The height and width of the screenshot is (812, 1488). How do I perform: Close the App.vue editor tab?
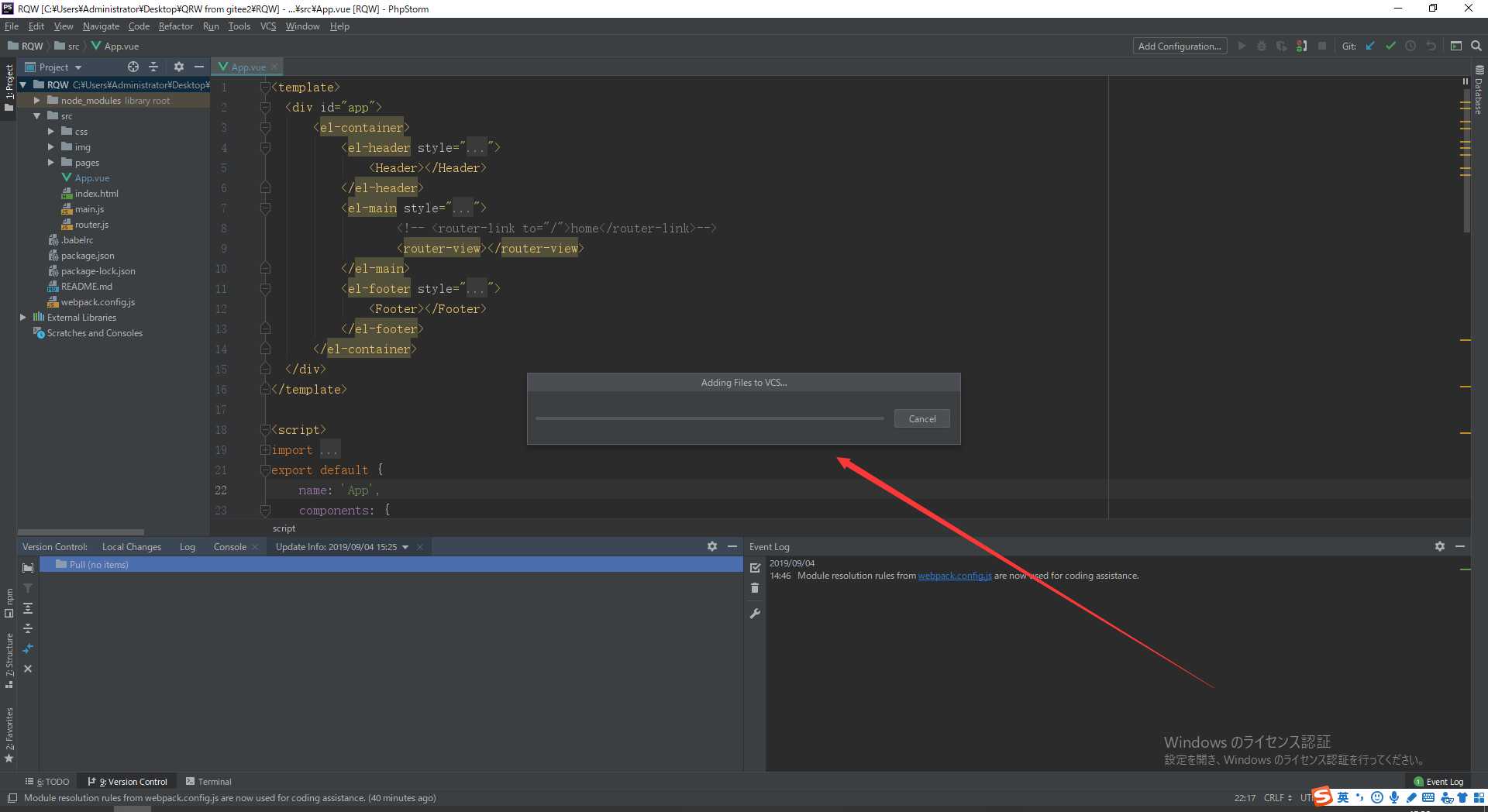(x=274, y=67)
